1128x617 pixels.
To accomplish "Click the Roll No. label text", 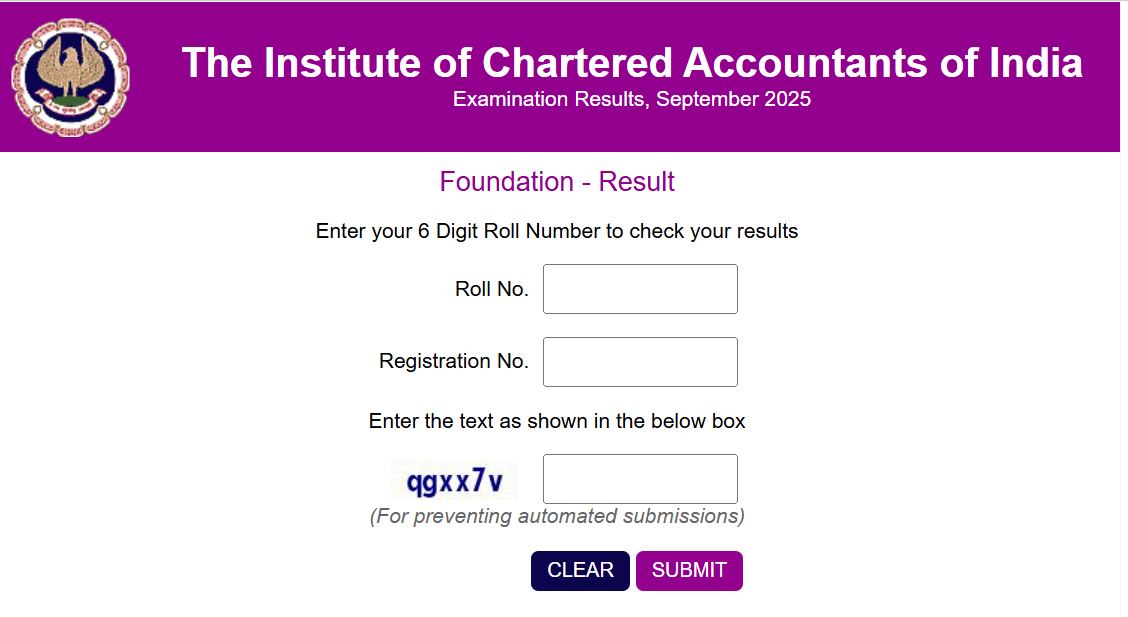I will coord(490,287).
